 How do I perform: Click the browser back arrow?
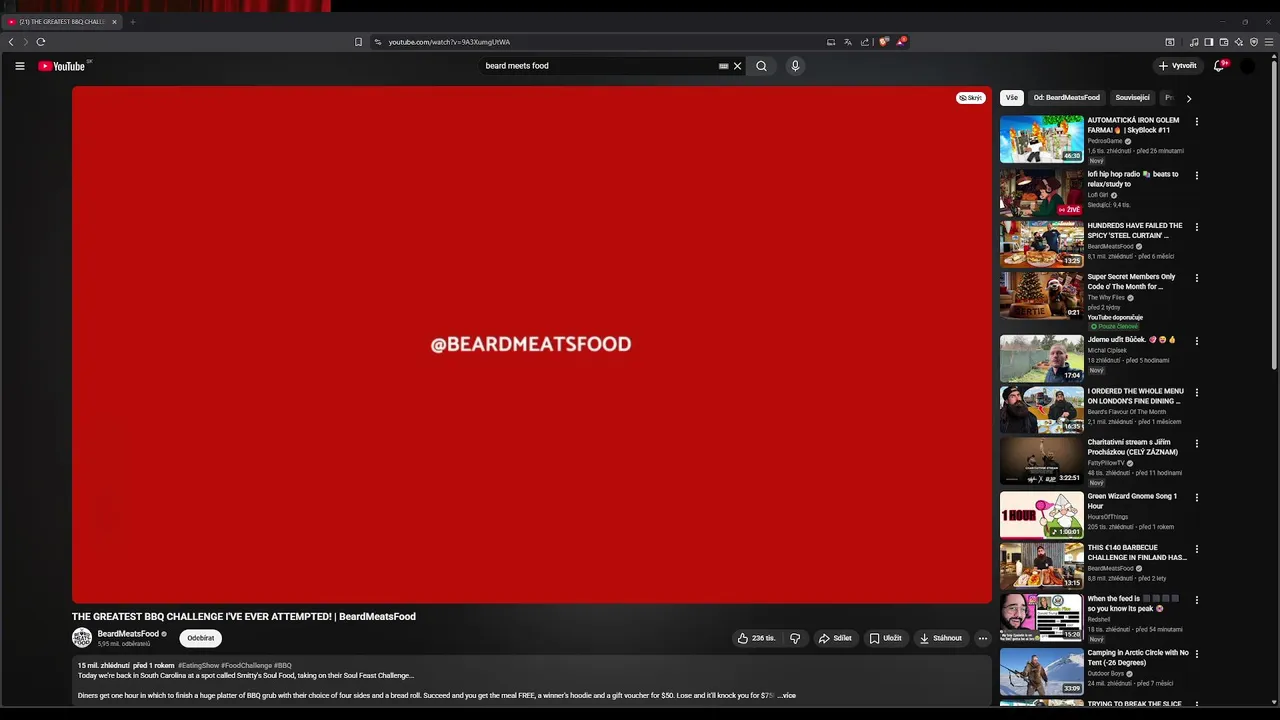pos(11,42)
